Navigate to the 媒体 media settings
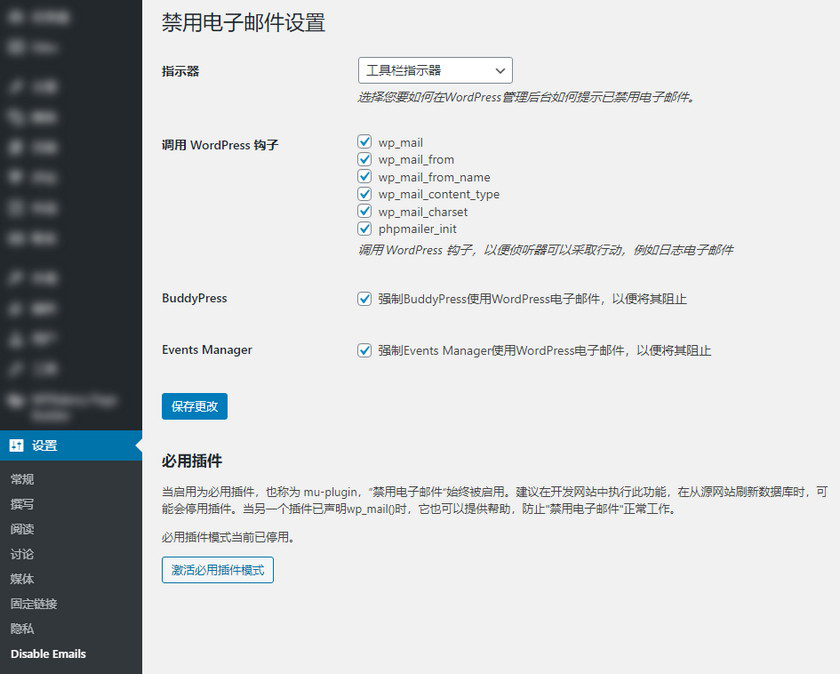The width and height of the screenshot is (840, 674). coord(22,580)
